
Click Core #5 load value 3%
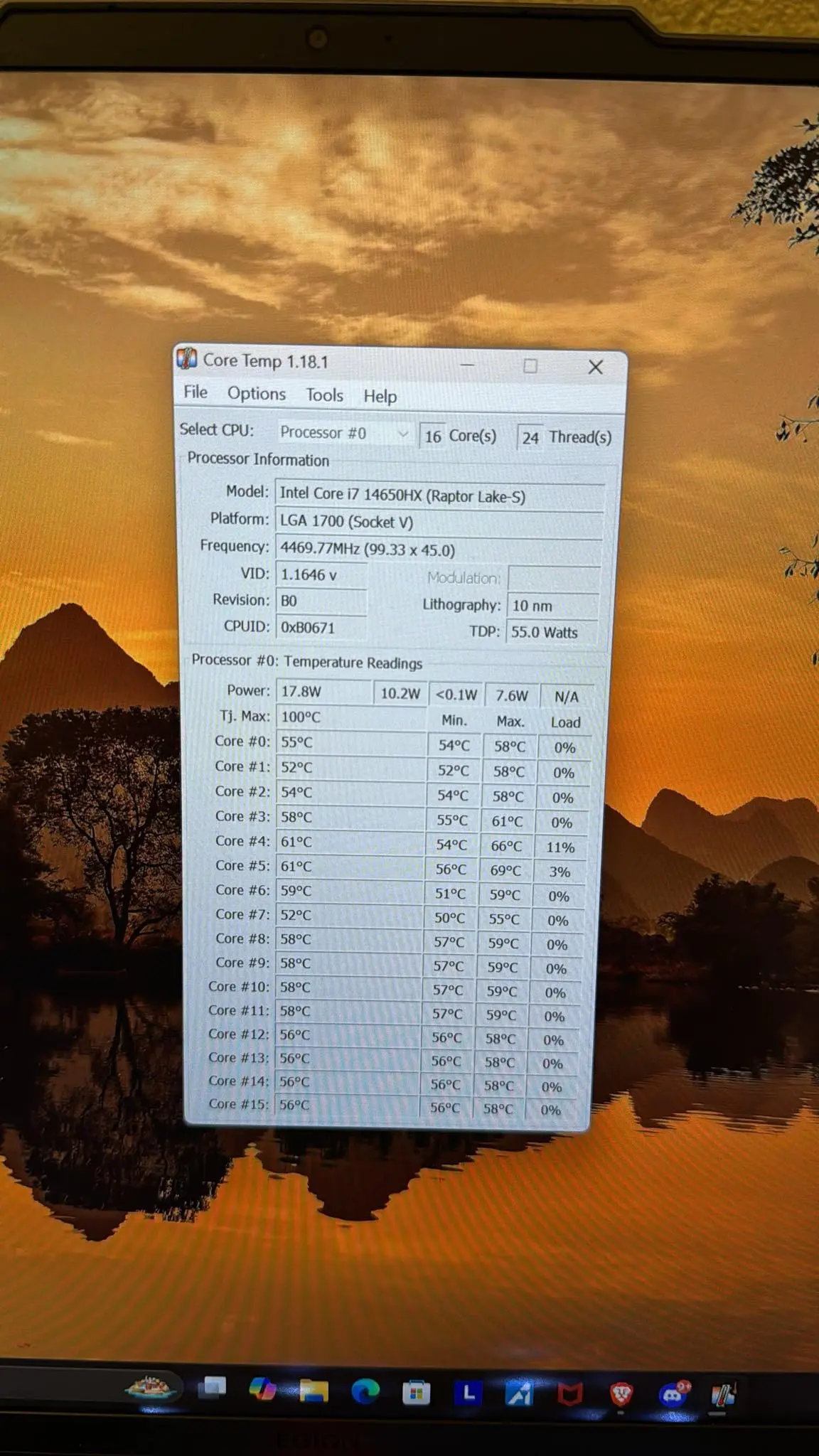click(560, 872)
